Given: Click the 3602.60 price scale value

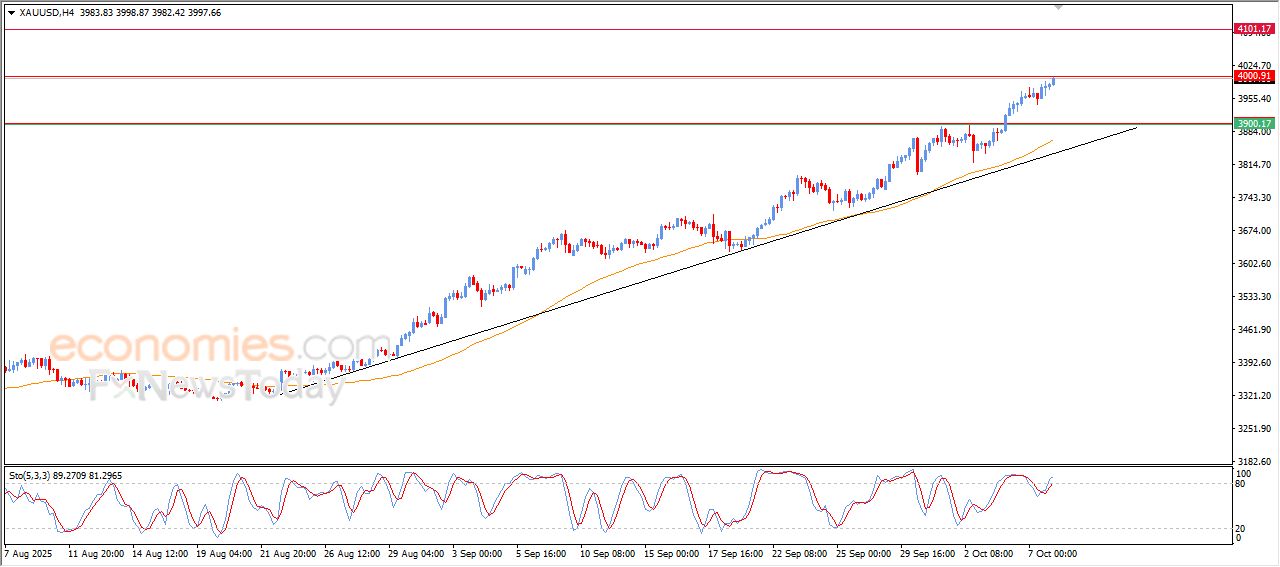Looking at the screenshot, I should [x=1252, y=264].
